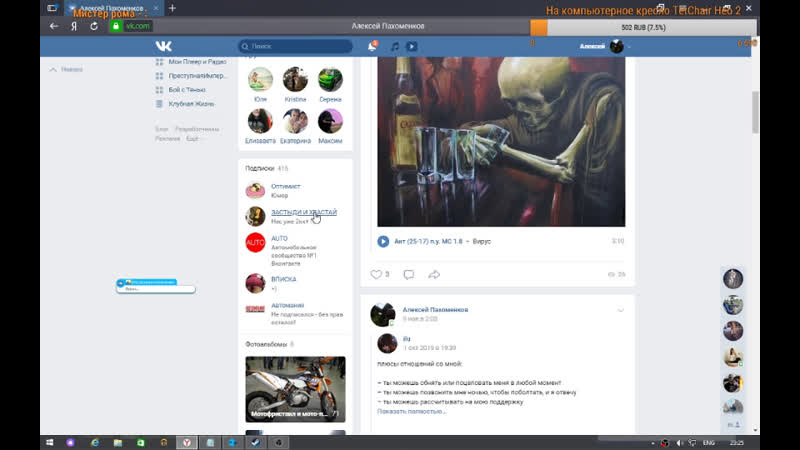Image resolution: width=800 pixels, height=450 pixels.
Task: Click the 502 RUB donation progress bar
Action: click(643, 28)
